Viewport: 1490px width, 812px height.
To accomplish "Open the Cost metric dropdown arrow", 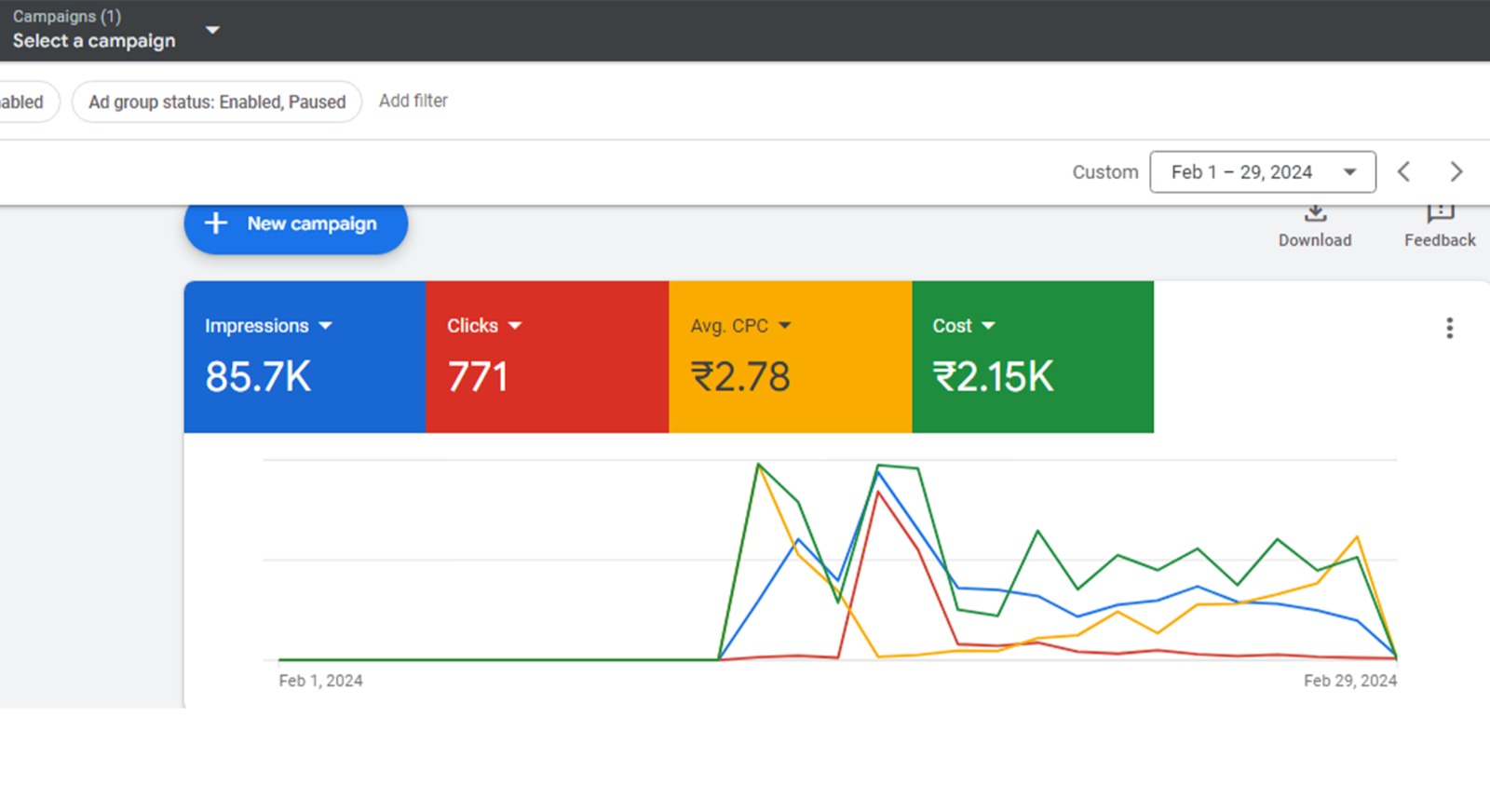I will 988,326.
